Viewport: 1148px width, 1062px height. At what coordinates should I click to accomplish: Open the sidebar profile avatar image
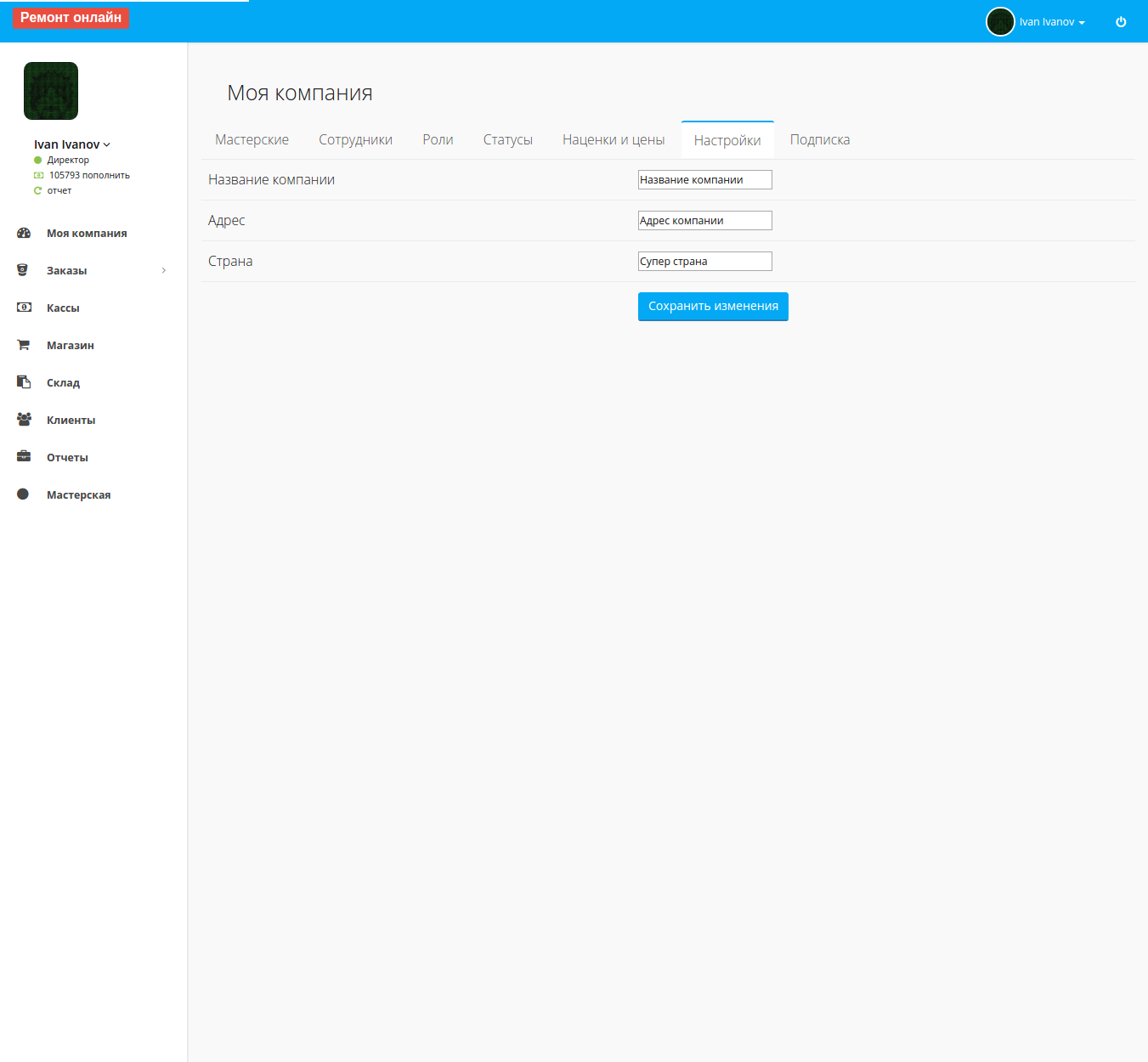(x=51, y=91)
